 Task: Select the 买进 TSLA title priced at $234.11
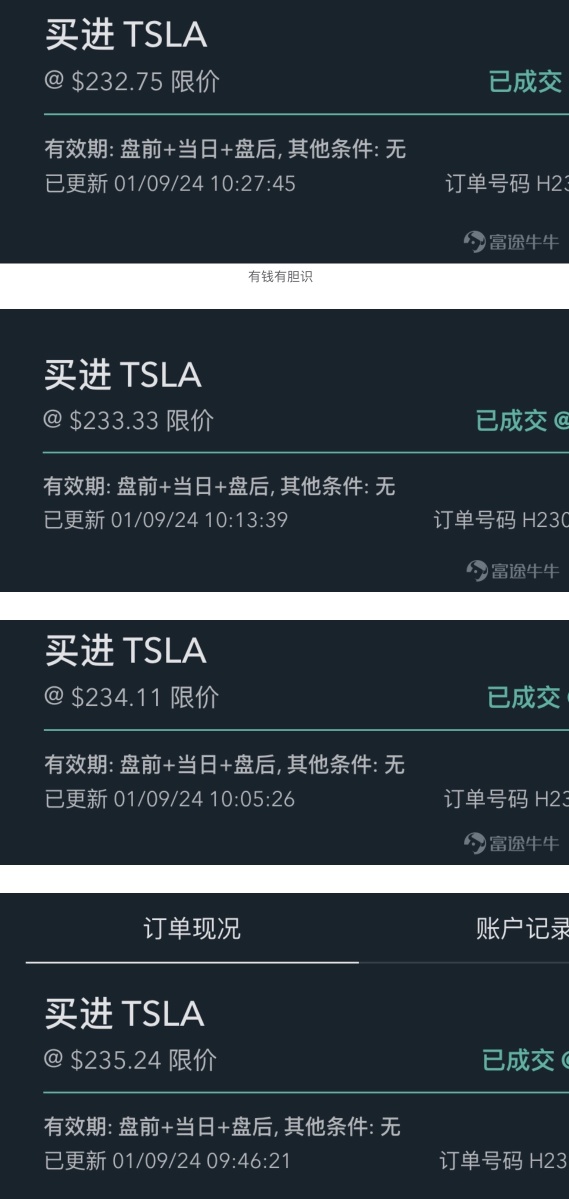[125, 651]
